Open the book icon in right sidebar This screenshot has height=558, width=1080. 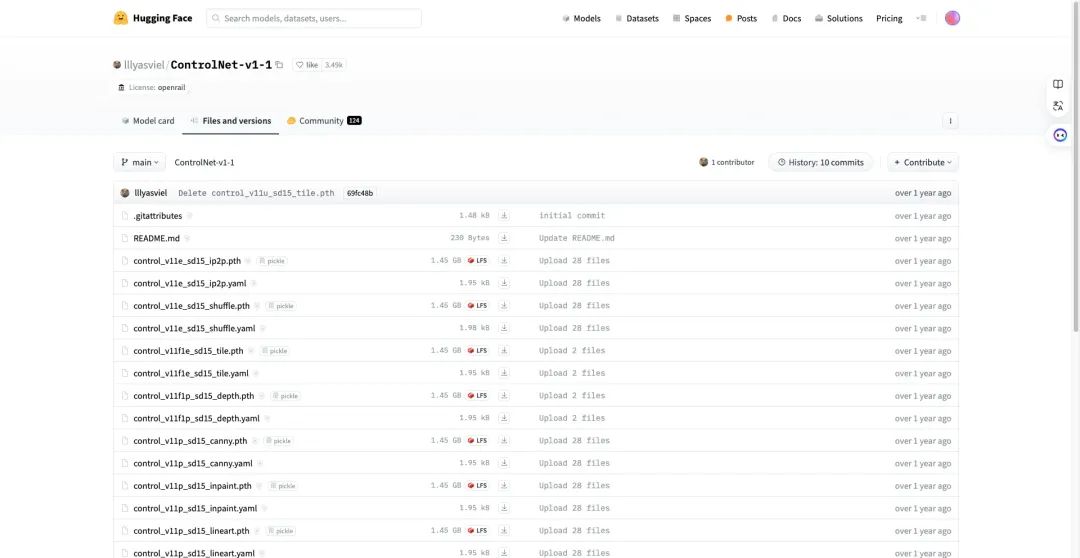(x=1058, y=84)
